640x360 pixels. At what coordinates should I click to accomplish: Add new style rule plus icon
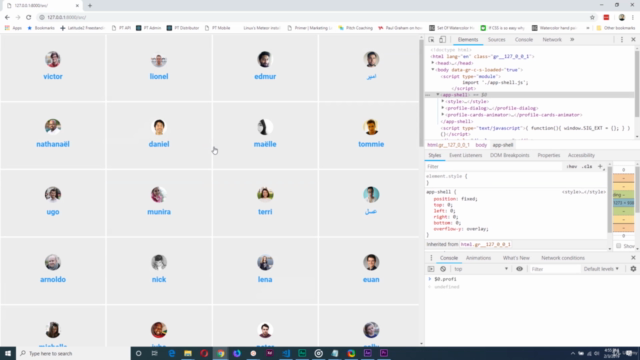tap(600, 167)
